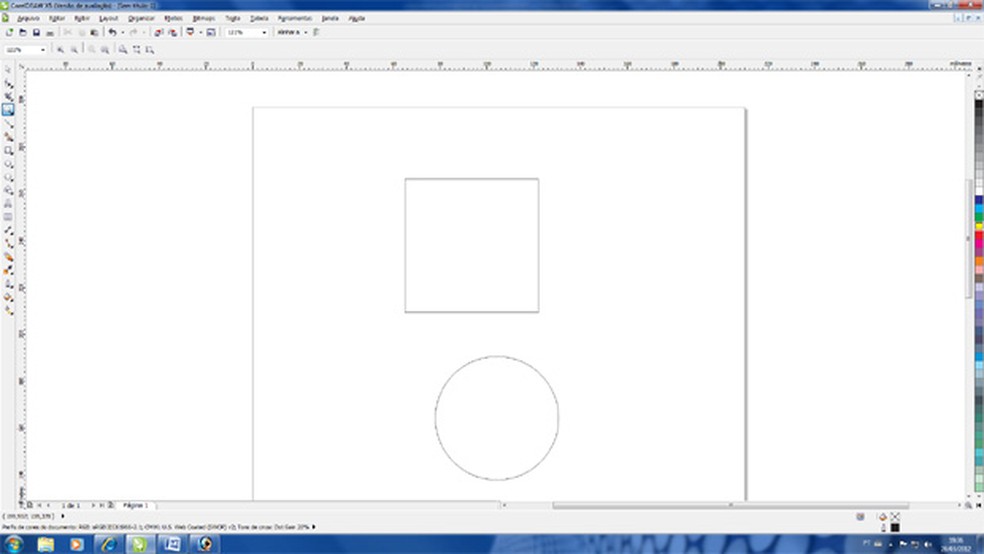Image resolution: width=984 pixels, height=554 pixels.
Task: Open the Ajuda menu
Action: pyautogui.click(x=356, y=19)
